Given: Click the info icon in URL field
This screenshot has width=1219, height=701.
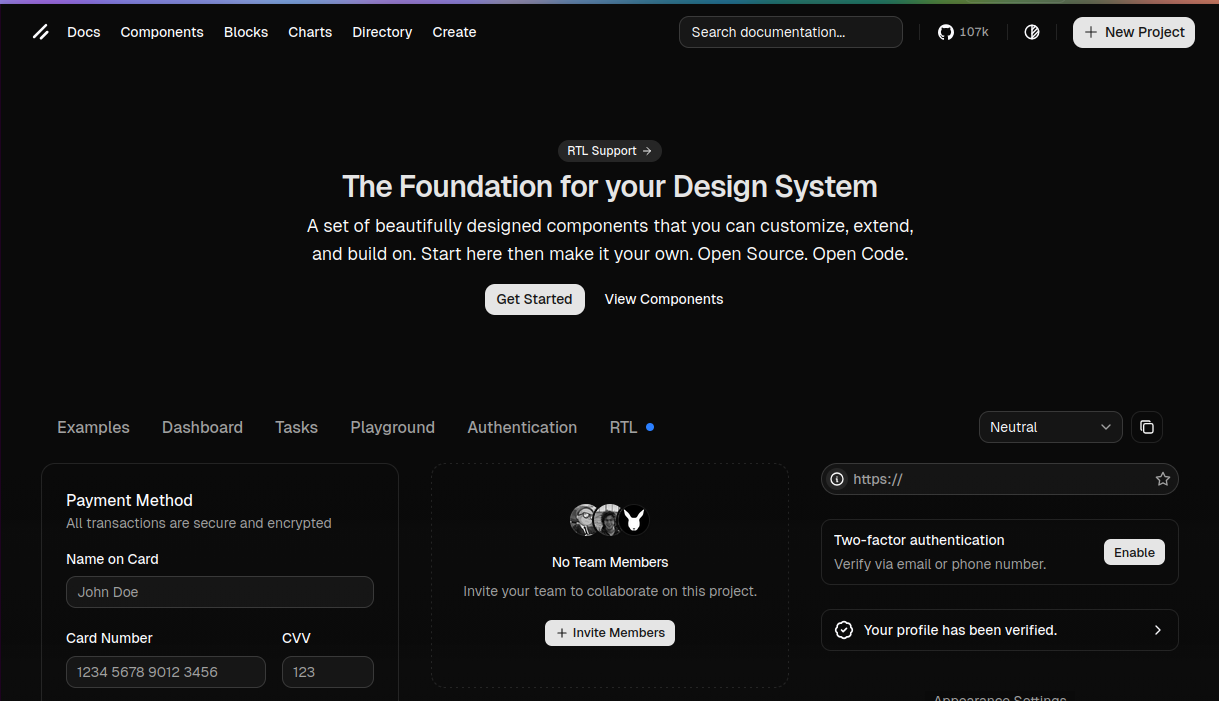Looking at the screenshot, I should (x=837, y=479).
